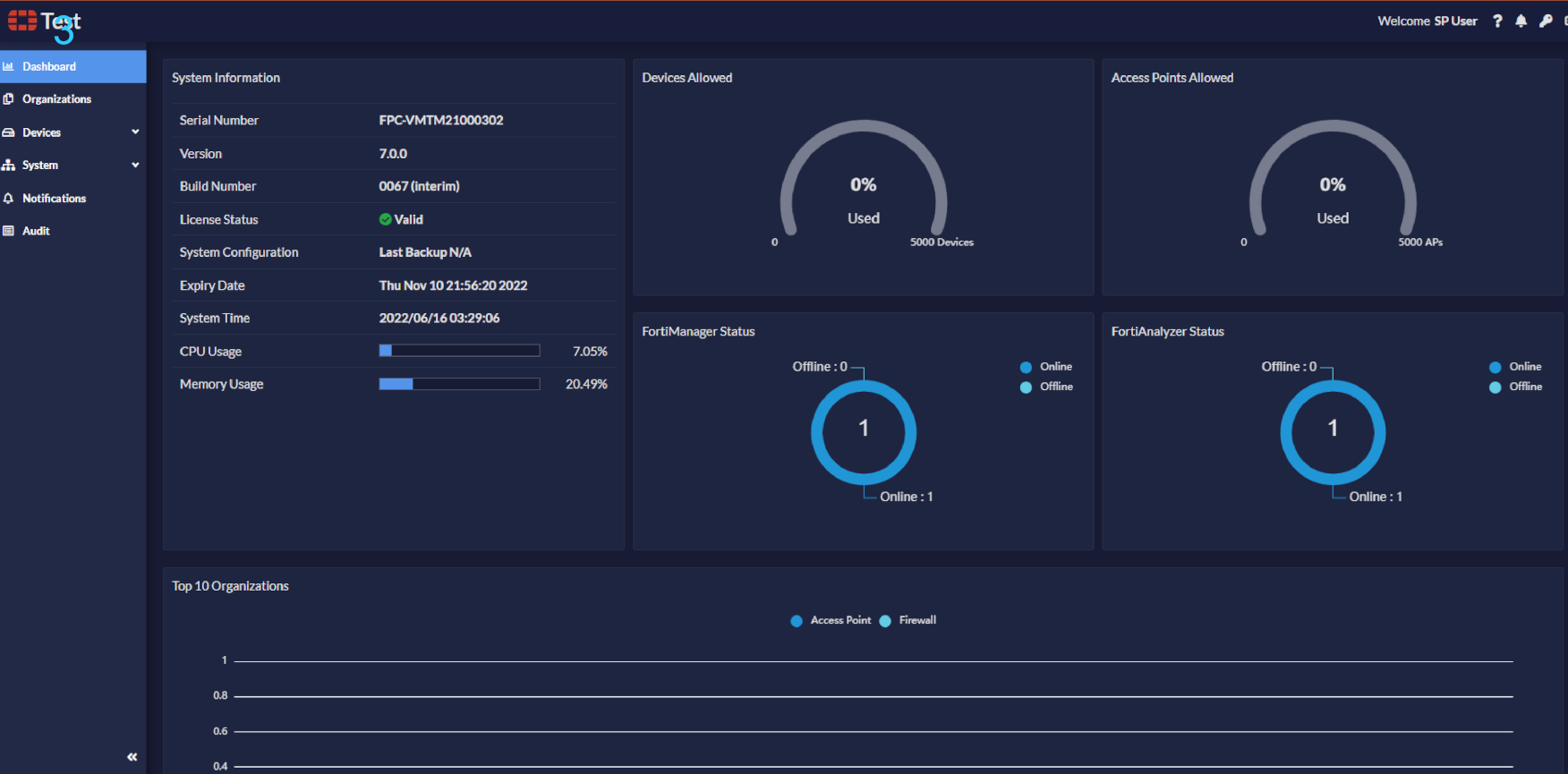Click the Audit list icon in sidebar

coord(9,231)
